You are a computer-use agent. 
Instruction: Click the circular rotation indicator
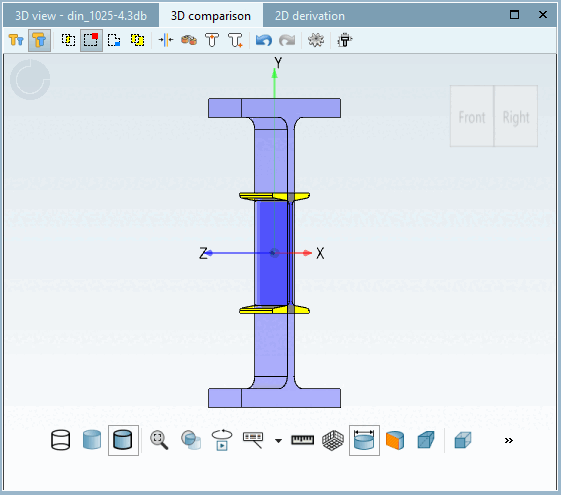click(30, 79)
